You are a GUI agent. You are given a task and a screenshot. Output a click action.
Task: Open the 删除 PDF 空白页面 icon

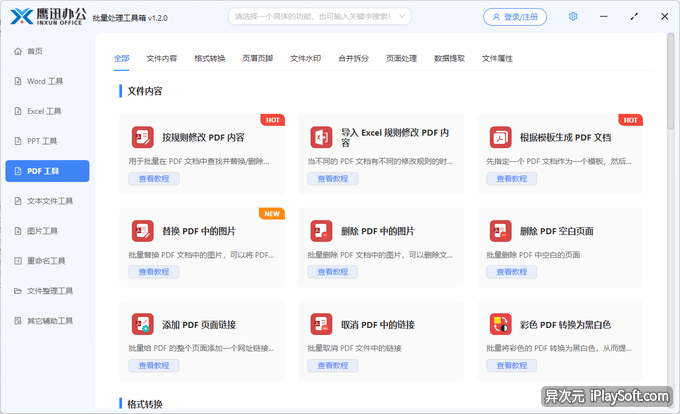click(500, 231)
